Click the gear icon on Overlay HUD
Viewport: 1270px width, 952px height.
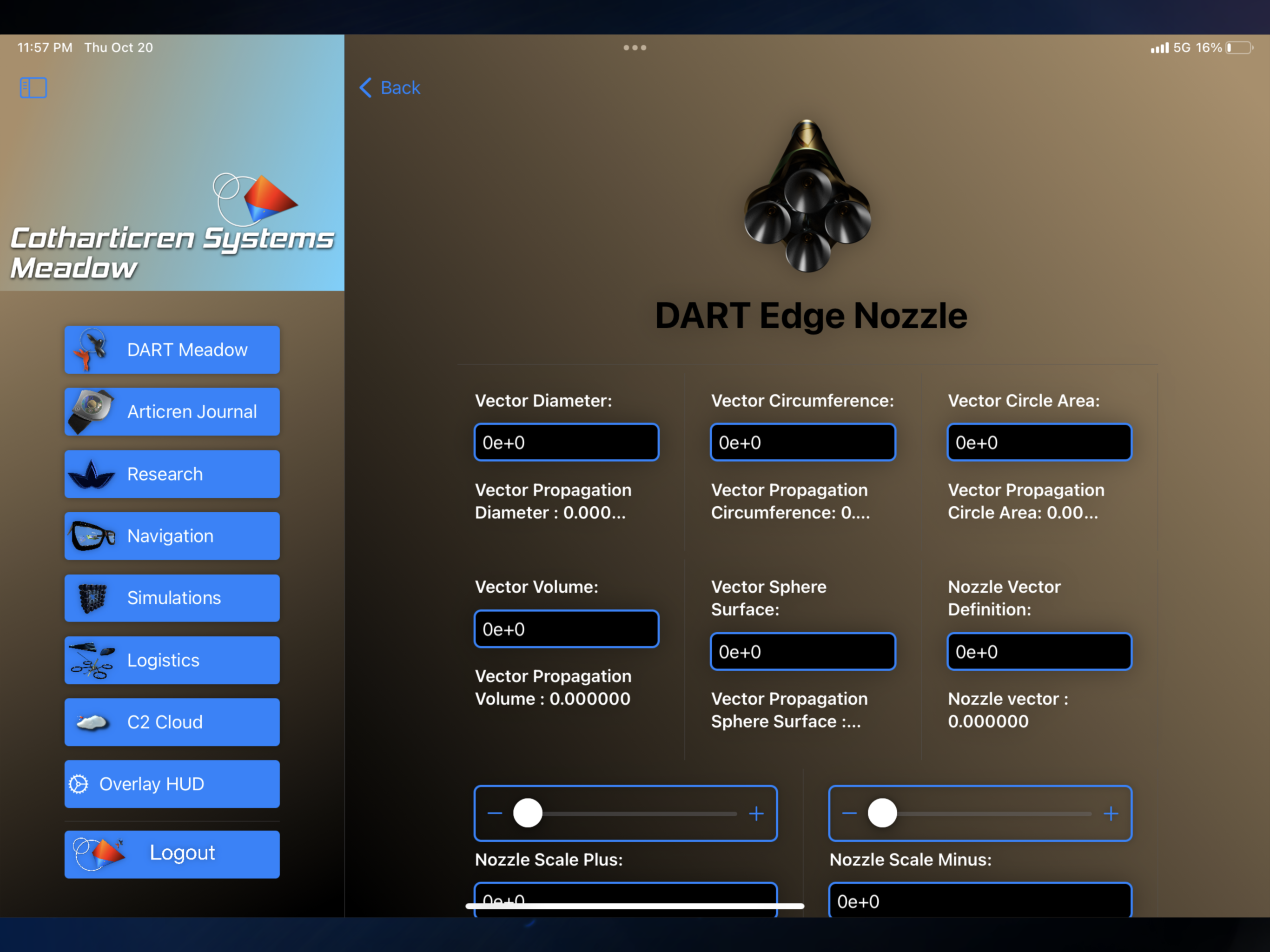[x=79, y=784]
